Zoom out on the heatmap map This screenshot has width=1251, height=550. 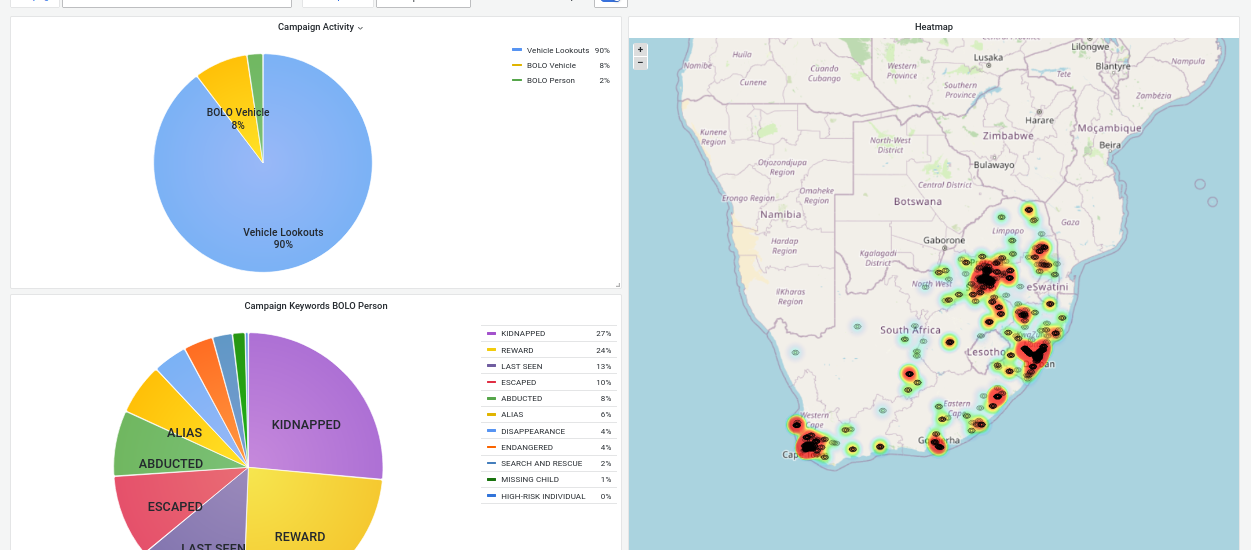click(641, 62)
